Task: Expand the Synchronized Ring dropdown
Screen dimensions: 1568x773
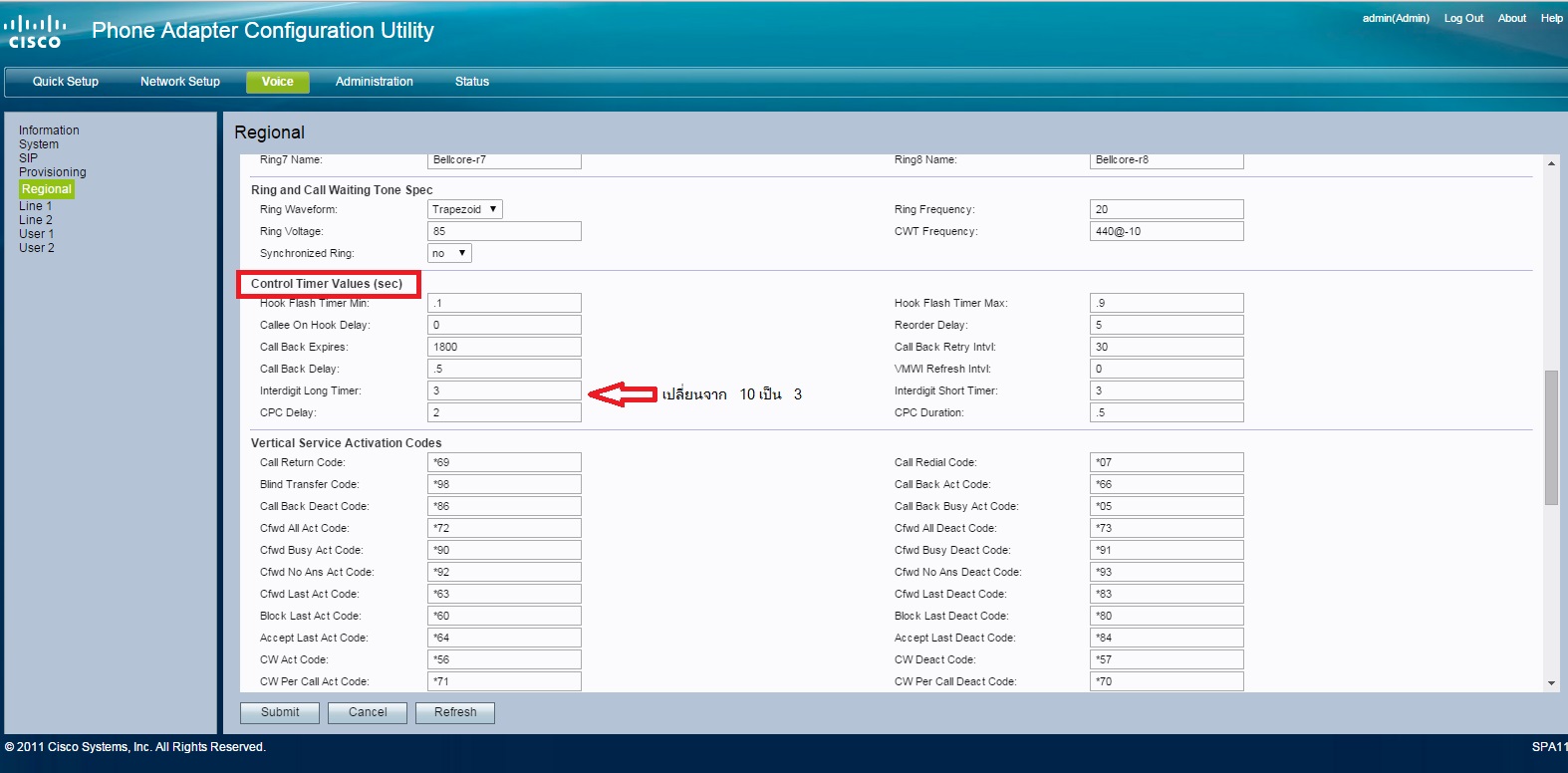Action: (x=449, y=253)
